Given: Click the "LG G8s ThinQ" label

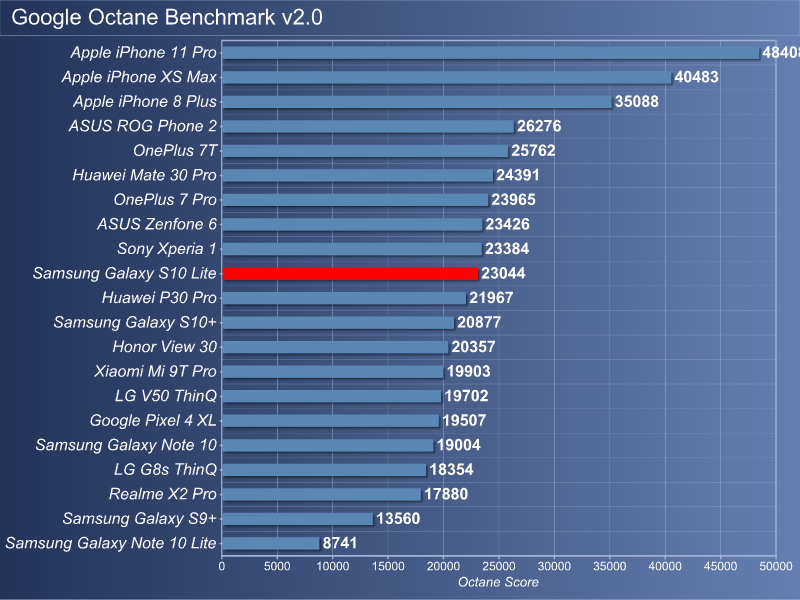Looking at the screenshot, I should (165, 469).
